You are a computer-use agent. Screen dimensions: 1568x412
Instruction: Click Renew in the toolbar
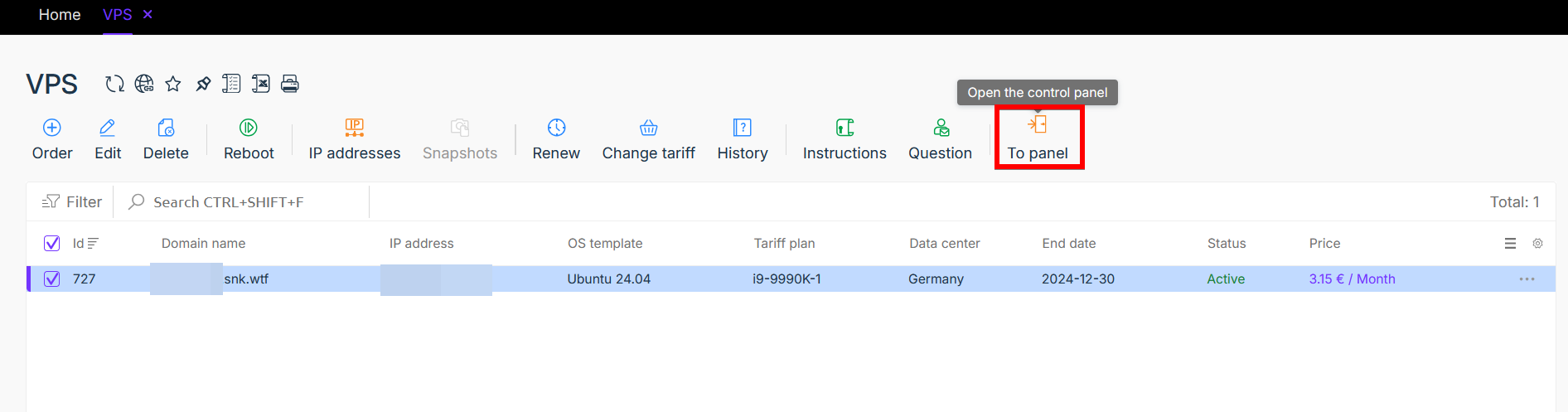[x=556, y=139]
